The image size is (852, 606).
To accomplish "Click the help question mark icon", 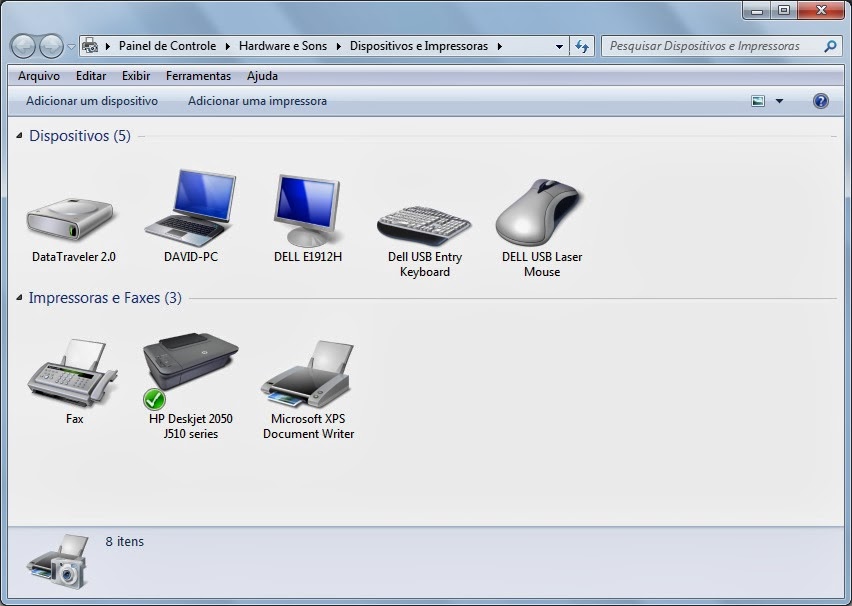I will pos(820,101).
